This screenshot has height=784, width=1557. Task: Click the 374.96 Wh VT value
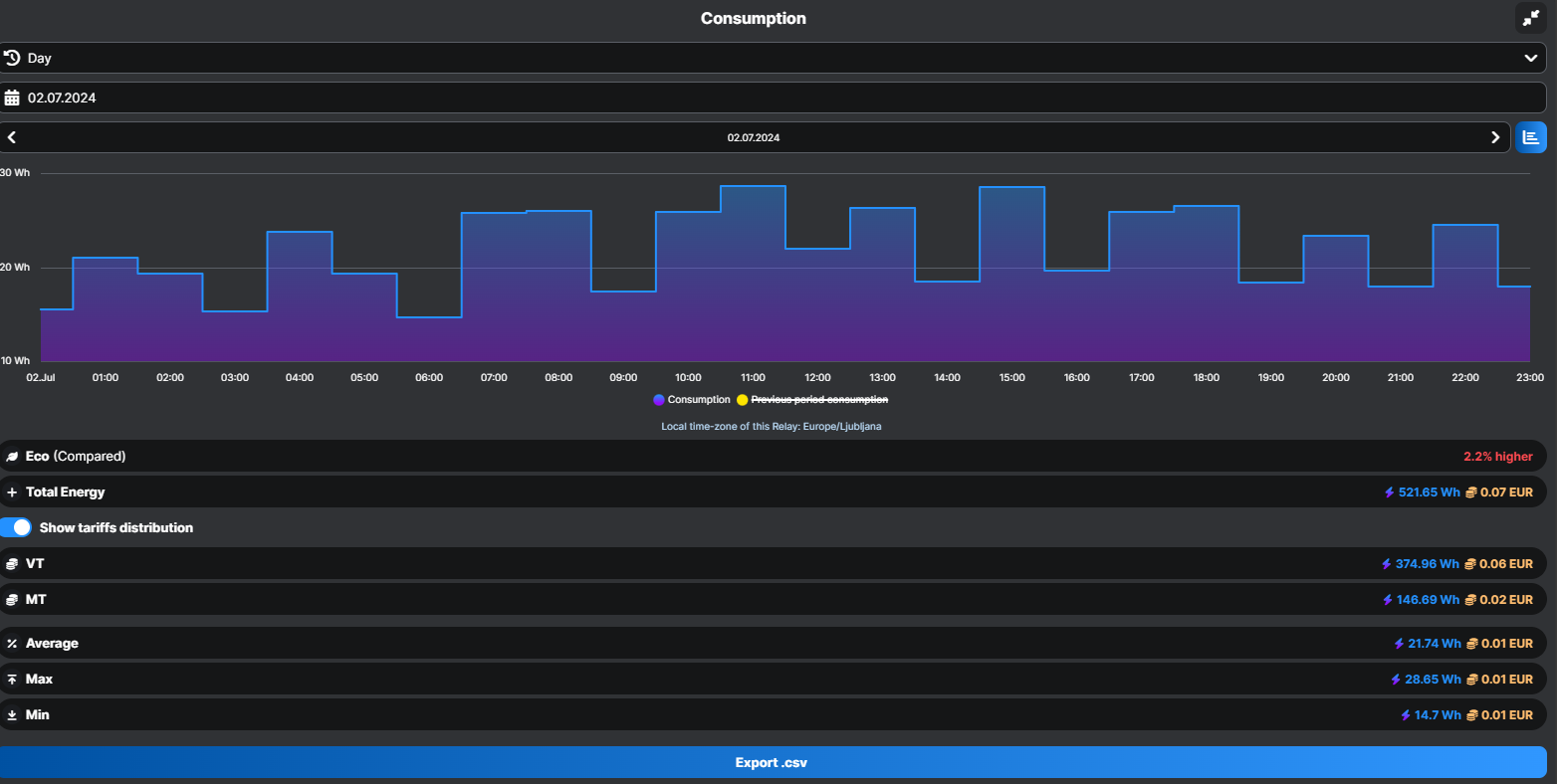coord(1427,564)
